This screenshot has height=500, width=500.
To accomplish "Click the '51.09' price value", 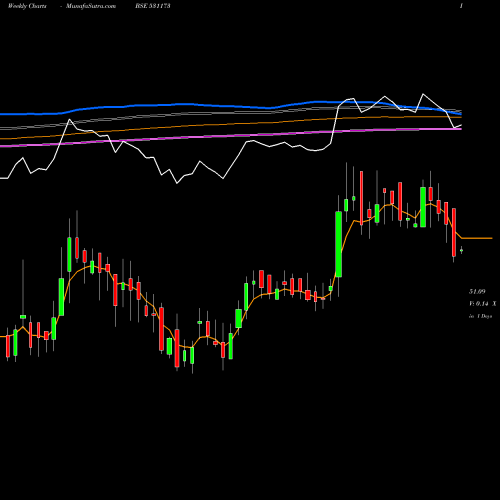I will (x=477, y=292).
